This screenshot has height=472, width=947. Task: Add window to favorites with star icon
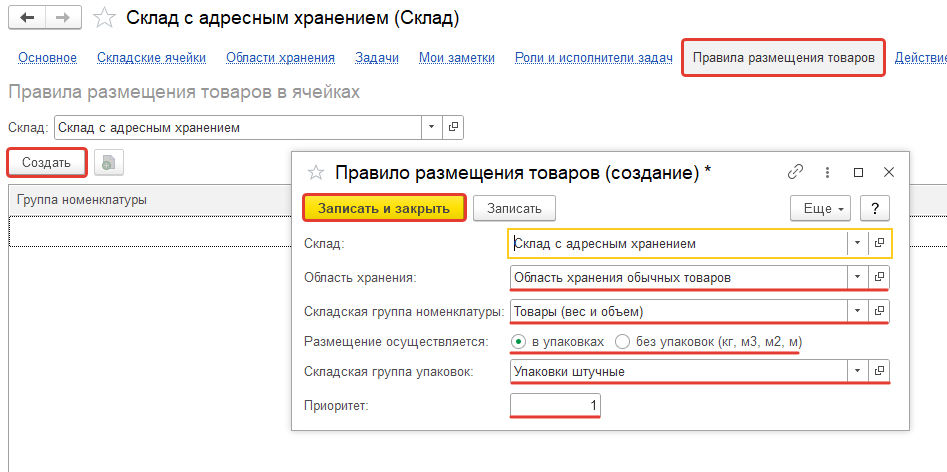point(104,18)
